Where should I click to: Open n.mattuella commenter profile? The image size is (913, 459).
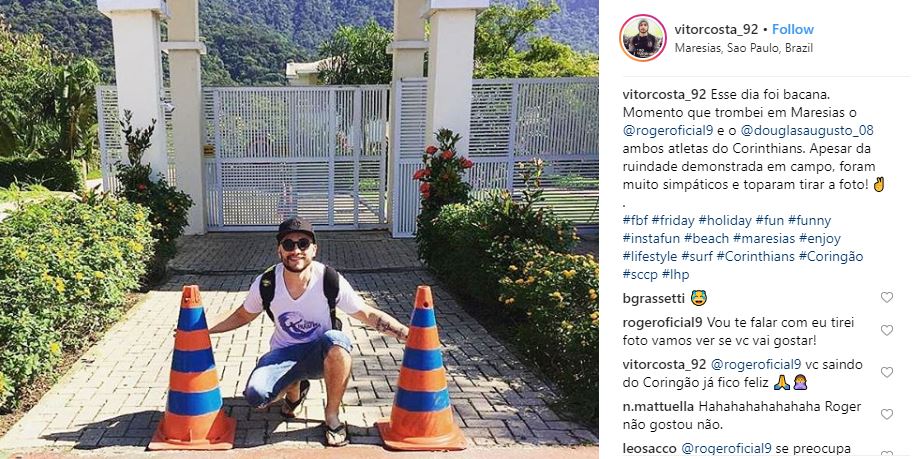tap(658, 407)
